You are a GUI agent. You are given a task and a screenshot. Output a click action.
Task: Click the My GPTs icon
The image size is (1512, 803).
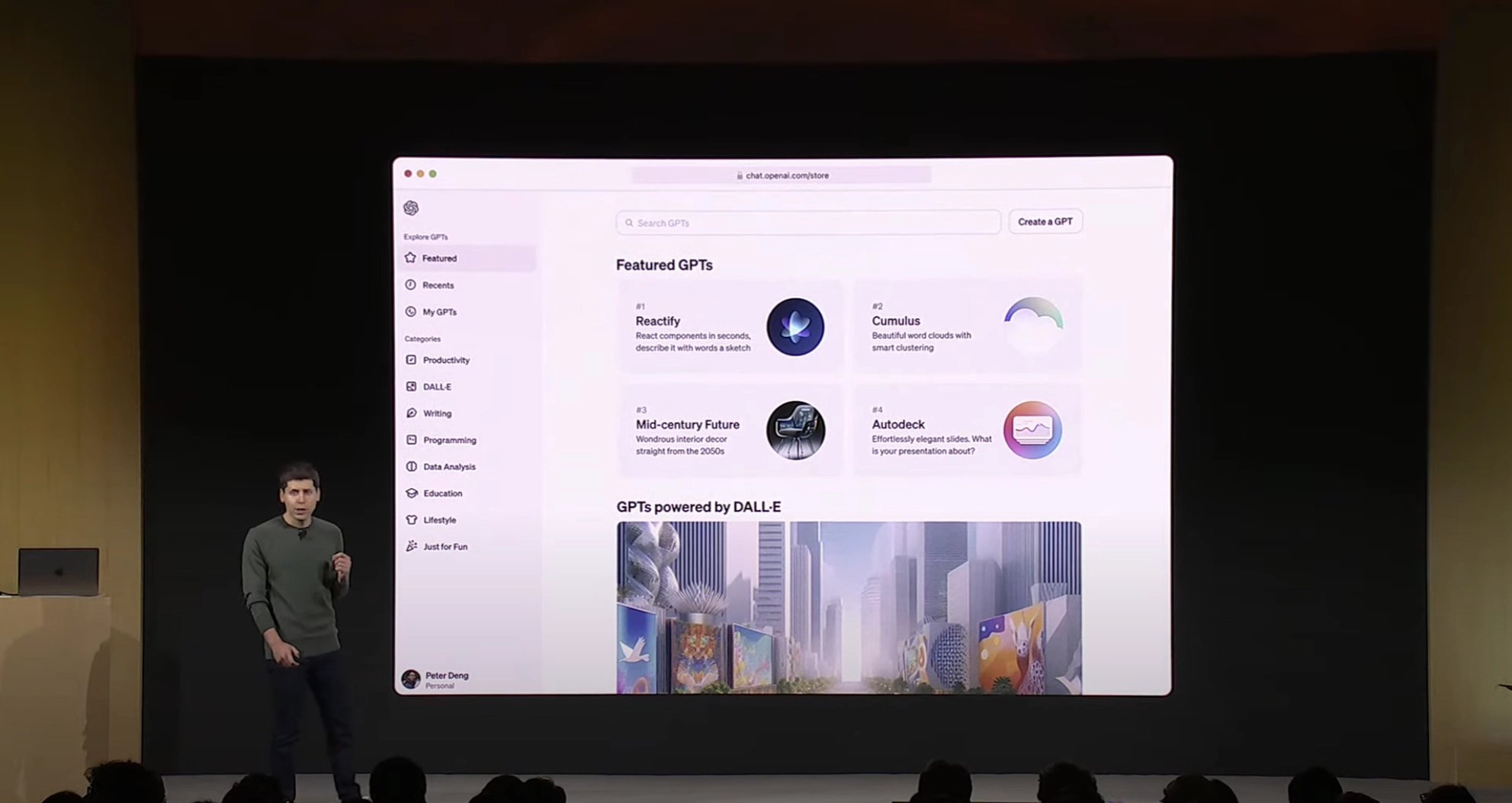[411, 311]
